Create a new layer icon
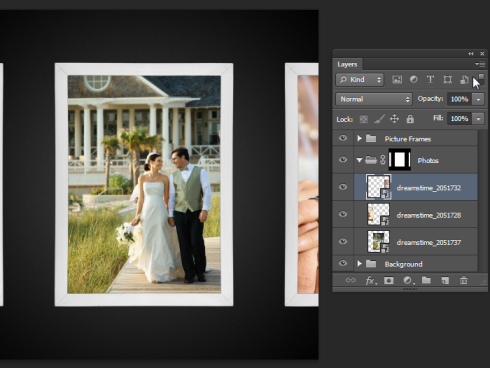 coord(445,280)
